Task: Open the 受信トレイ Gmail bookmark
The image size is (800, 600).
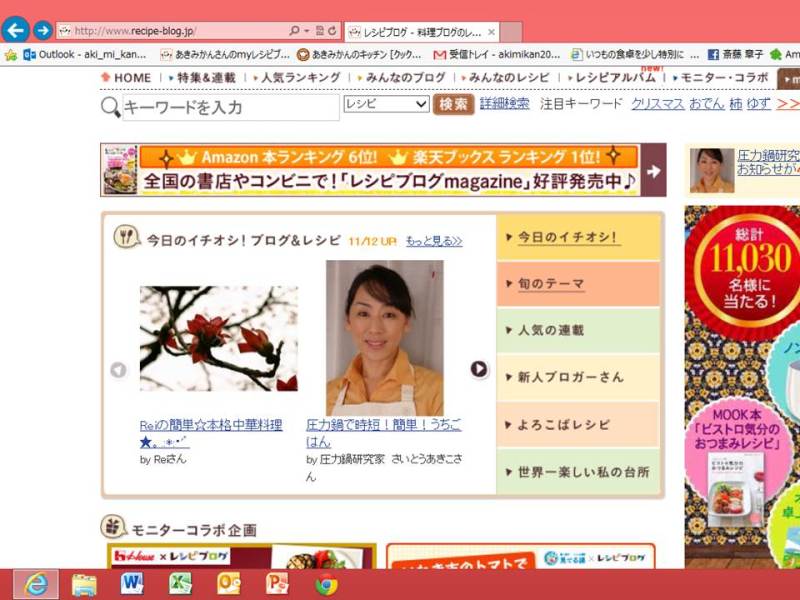Action: pos(496,54)
